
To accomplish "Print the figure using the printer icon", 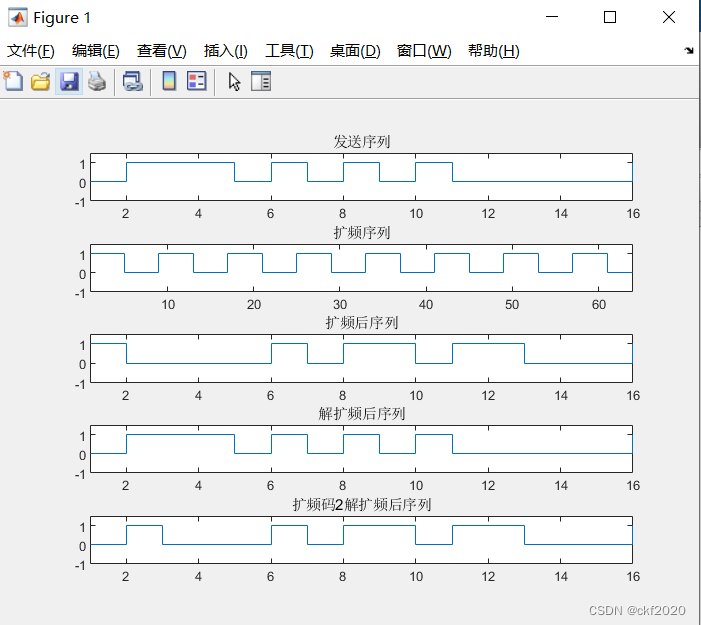I will [x=97, y=81].
